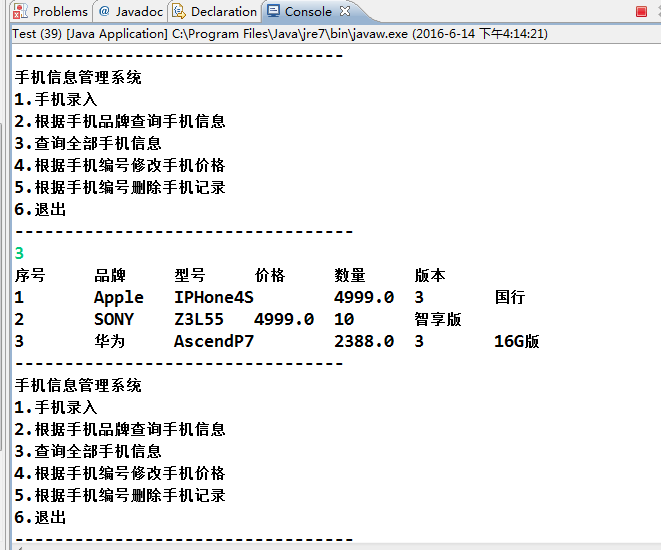Click the Console monitor icon

(x=273, y=11)
